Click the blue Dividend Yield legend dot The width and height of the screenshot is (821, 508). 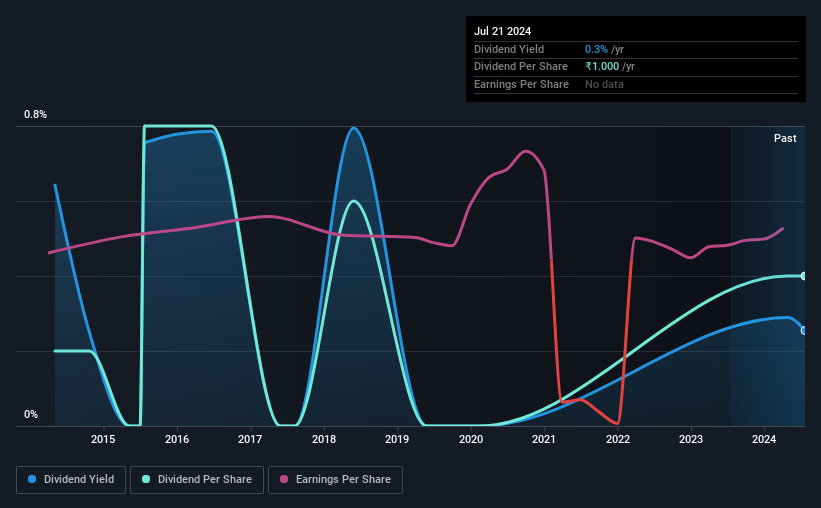click(32, 479)
